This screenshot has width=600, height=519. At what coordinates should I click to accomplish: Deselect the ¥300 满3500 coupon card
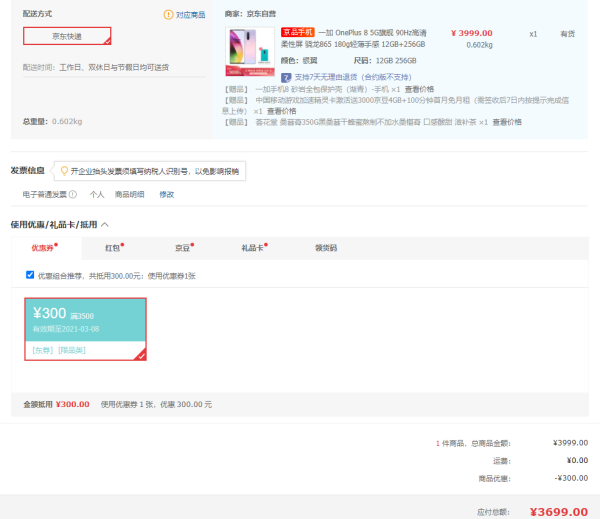point(85,329)
